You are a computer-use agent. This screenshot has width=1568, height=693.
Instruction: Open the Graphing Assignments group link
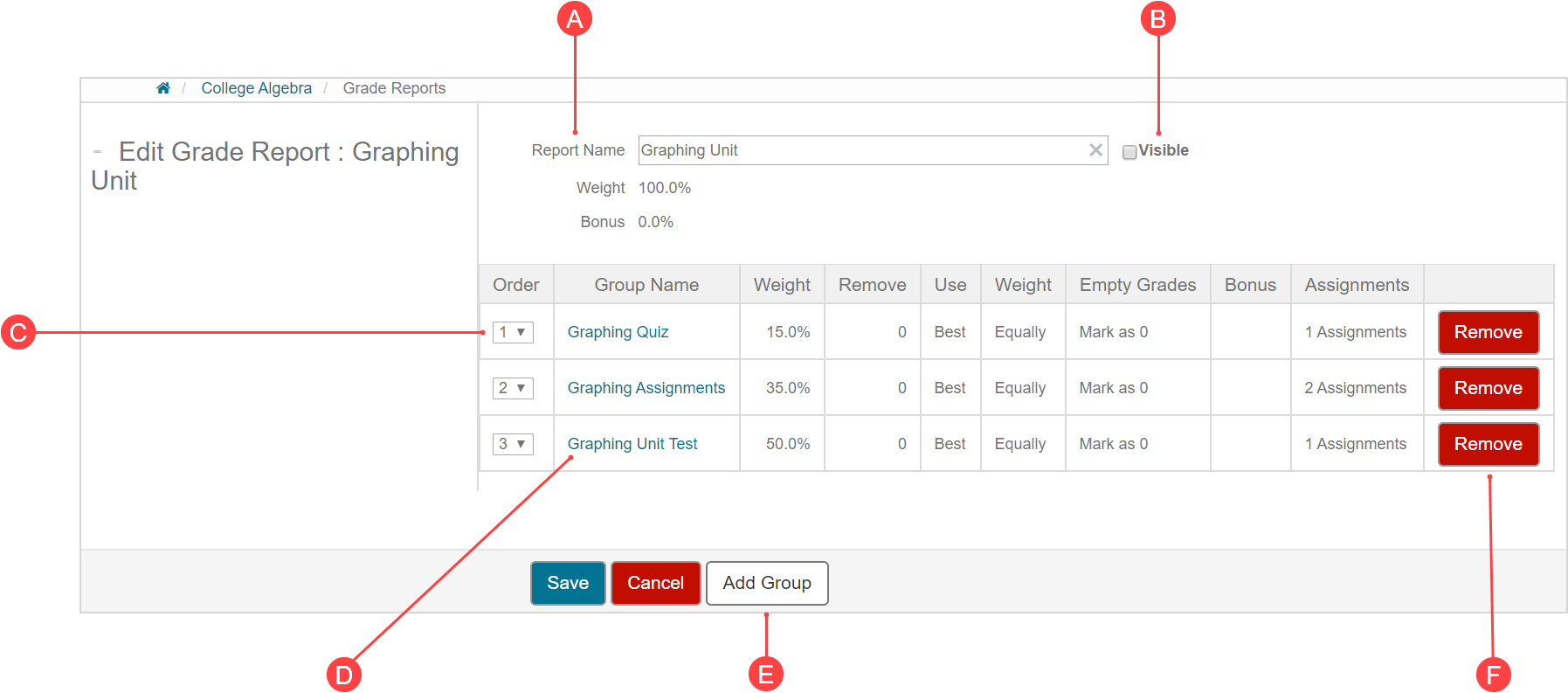pyautogui.click(x=646, y=388)
